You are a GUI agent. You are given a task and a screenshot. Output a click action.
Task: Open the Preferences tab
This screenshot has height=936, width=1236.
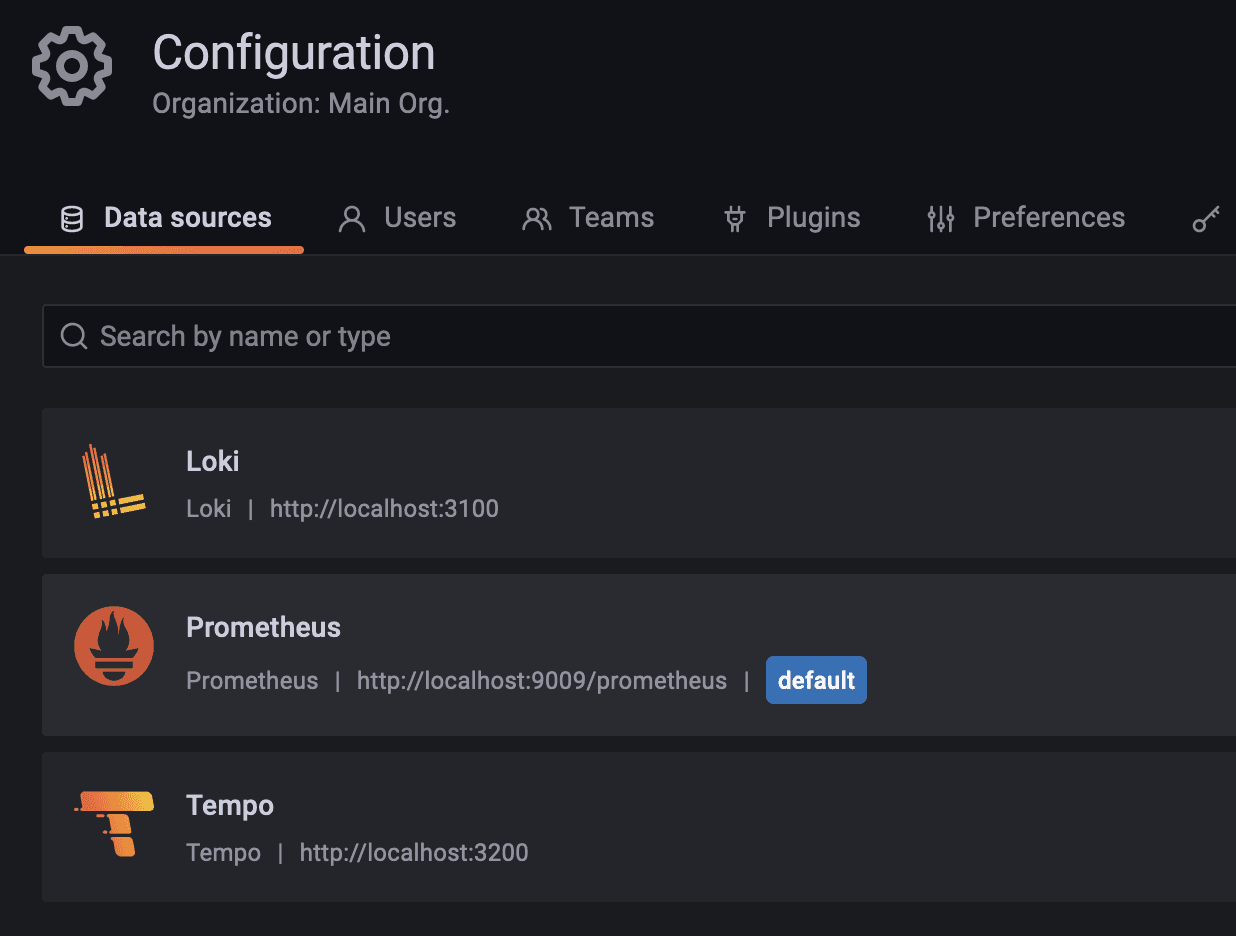point(1026,219)
